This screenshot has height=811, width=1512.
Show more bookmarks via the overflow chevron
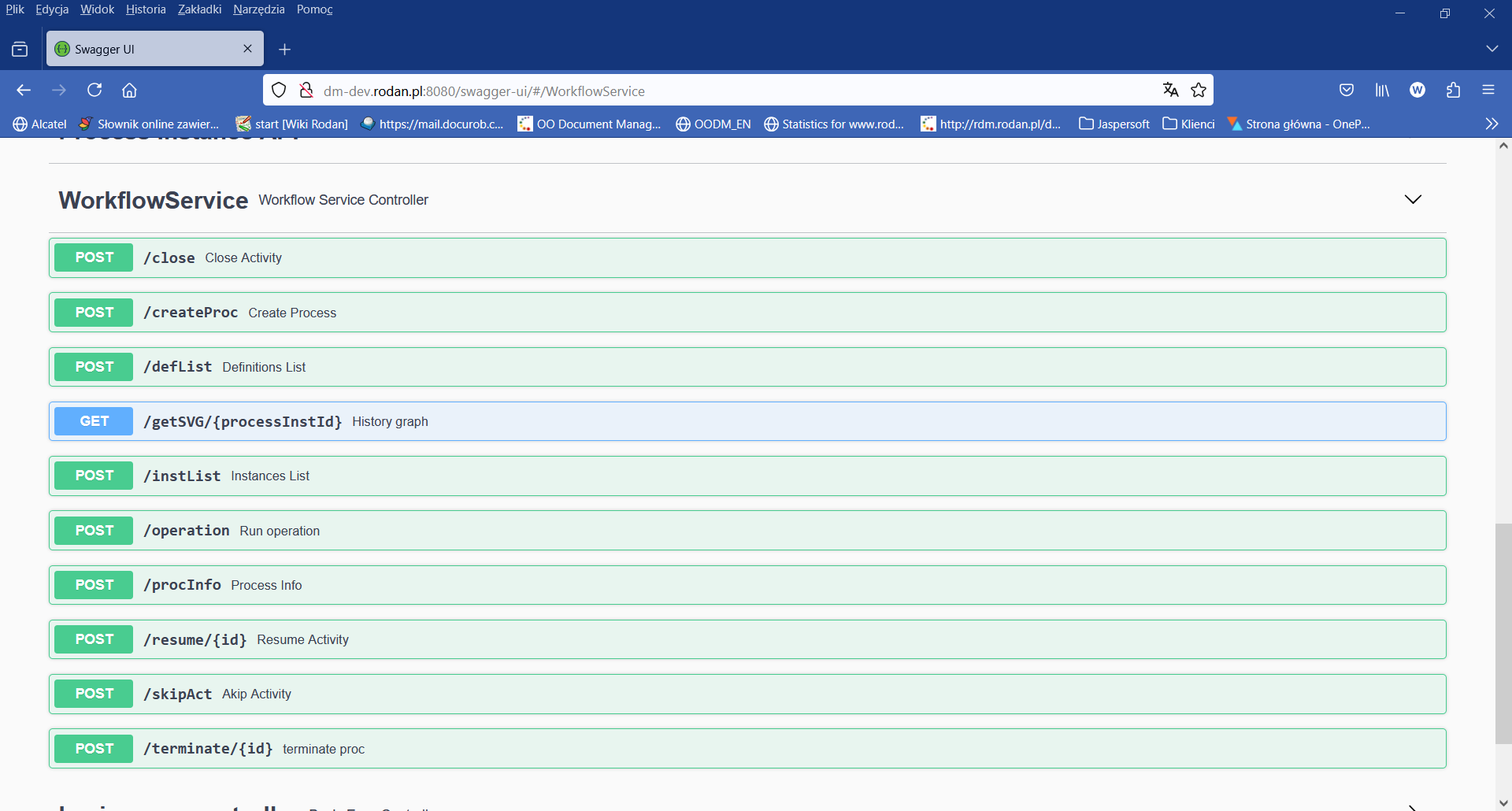(1492, 123)
